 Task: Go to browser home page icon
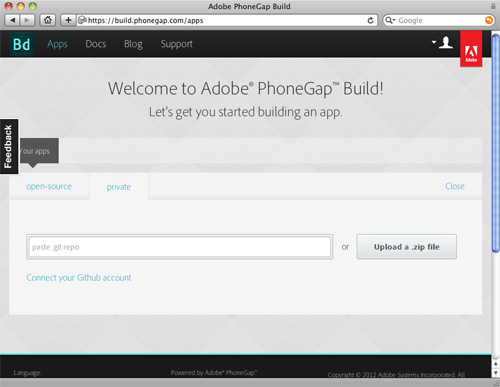coord(48,20)
